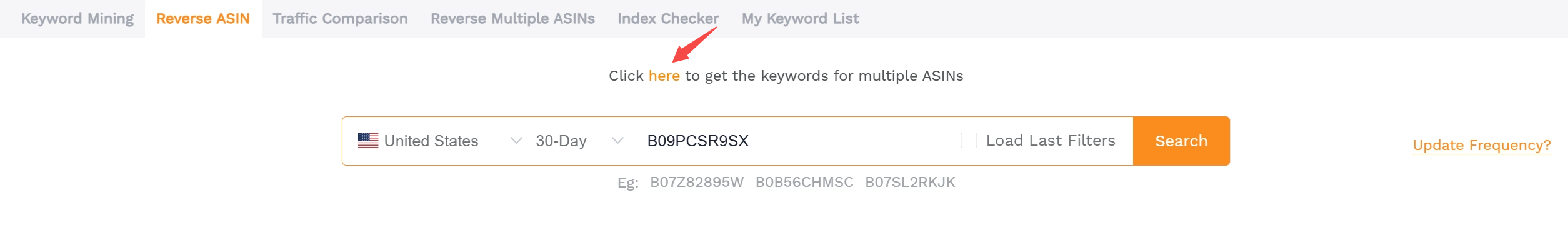Choose example ASIN B07SL2RKJK

tap(910, 182)
